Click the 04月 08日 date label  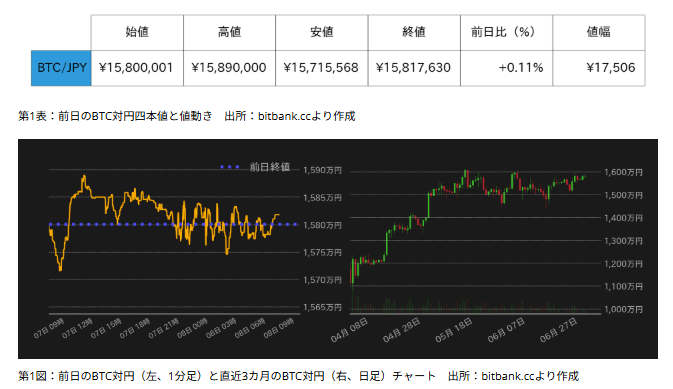(349, 330)
